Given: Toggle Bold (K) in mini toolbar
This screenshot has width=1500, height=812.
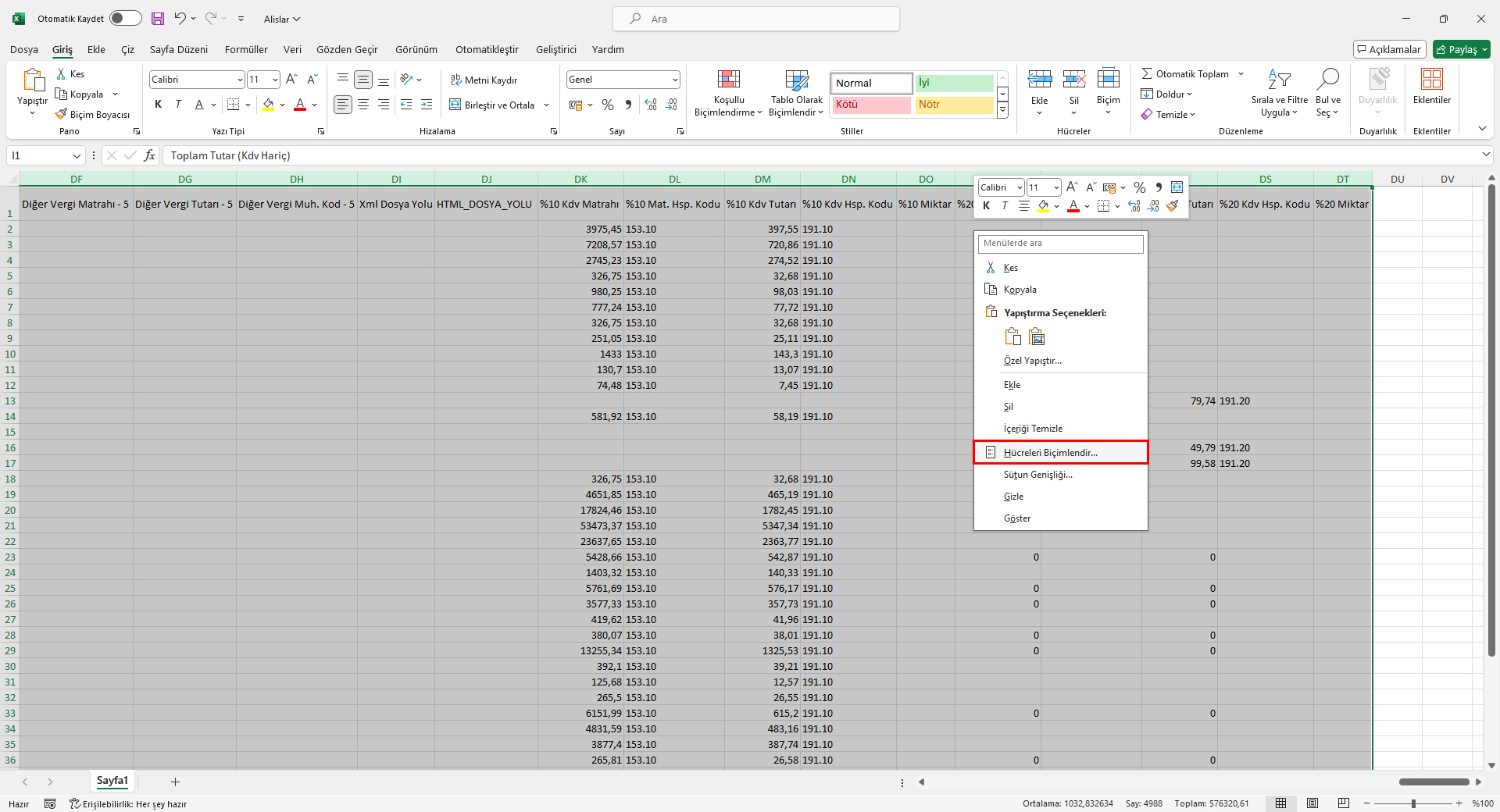Looking at the screenshot, I should click(x=987, y=206).
